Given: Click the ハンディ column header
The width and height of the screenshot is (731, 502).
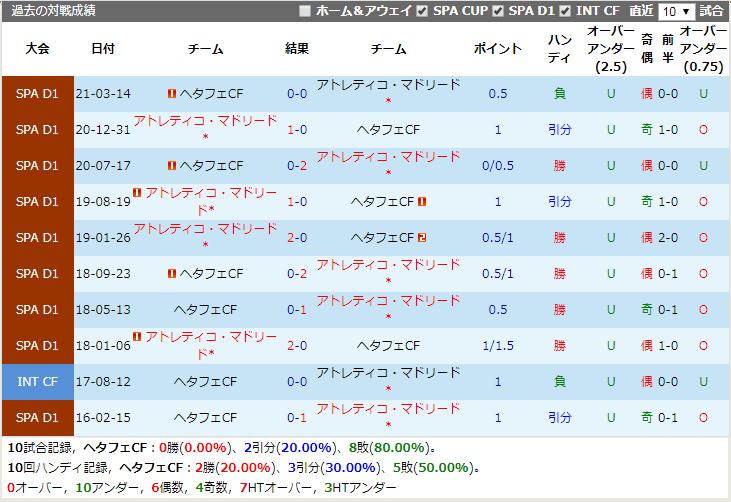Looking at the screenshot, I should coord(559,48).
